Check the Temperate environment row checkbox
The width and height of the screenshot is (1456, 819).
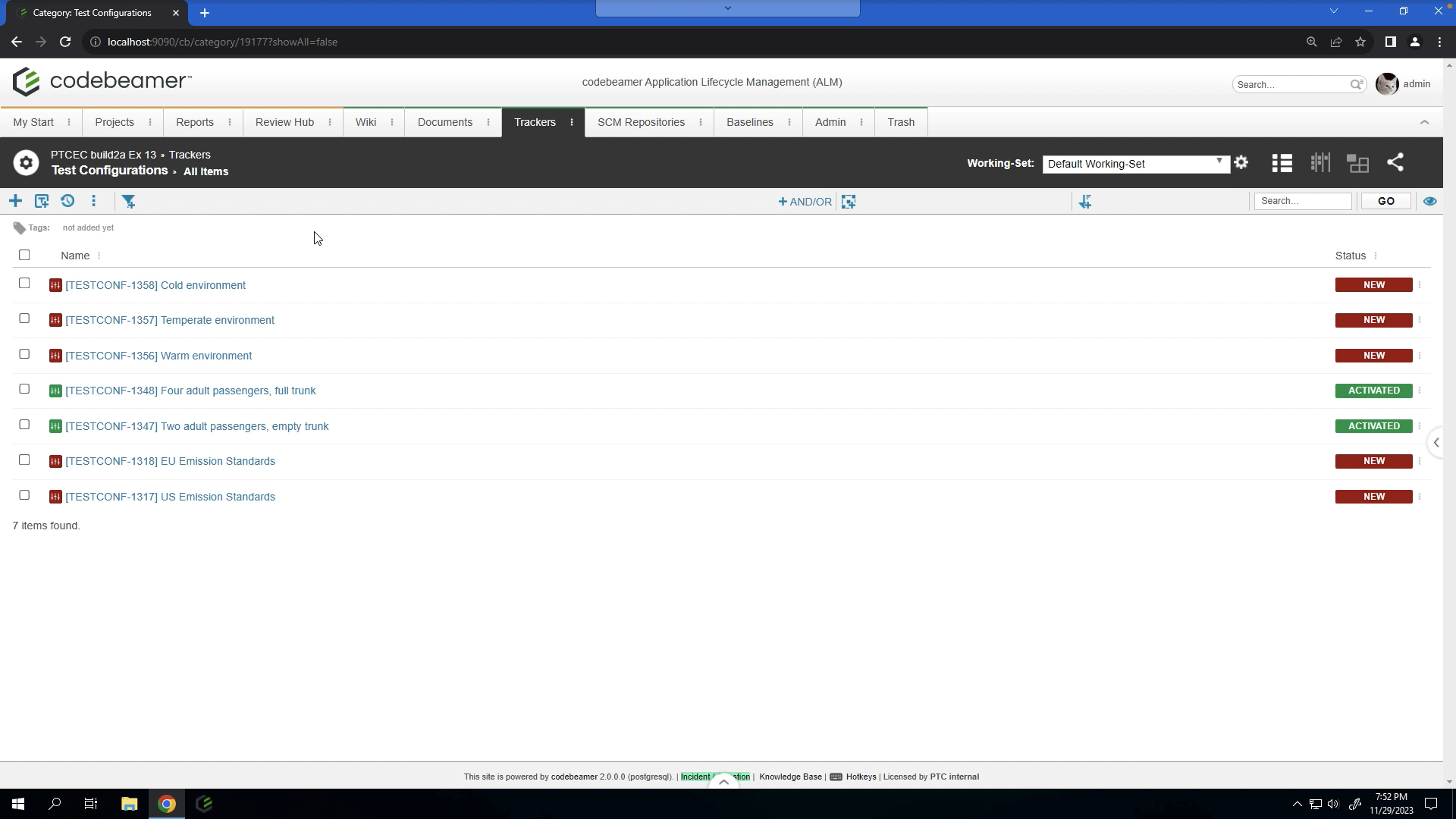point(24,318)
